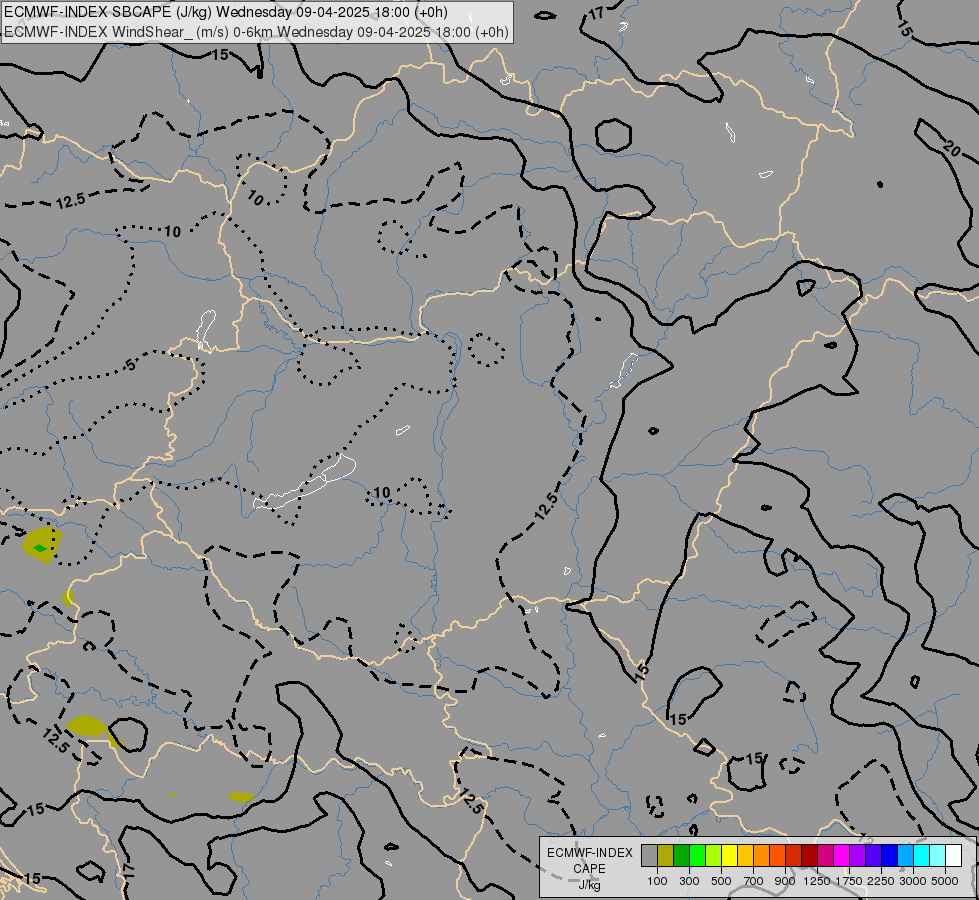Screen dimensions: 979x900
Task: Click the '5' wind shear contour label
Action: click(130, 365)
